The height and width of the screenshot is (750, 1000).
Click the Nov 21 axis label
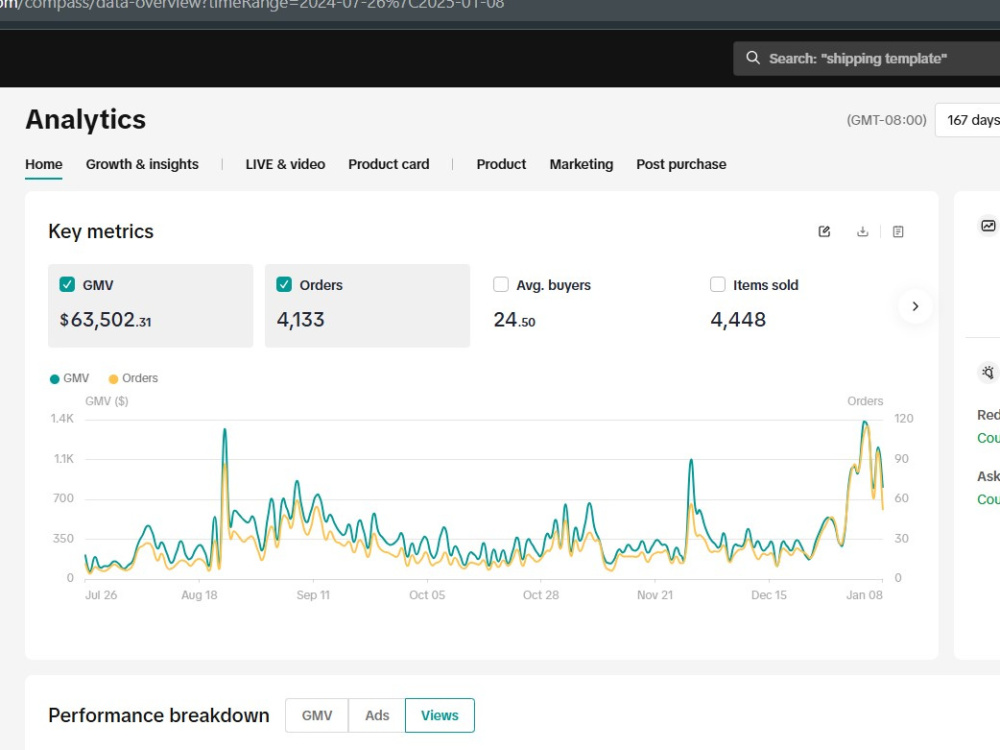[655, 595]
